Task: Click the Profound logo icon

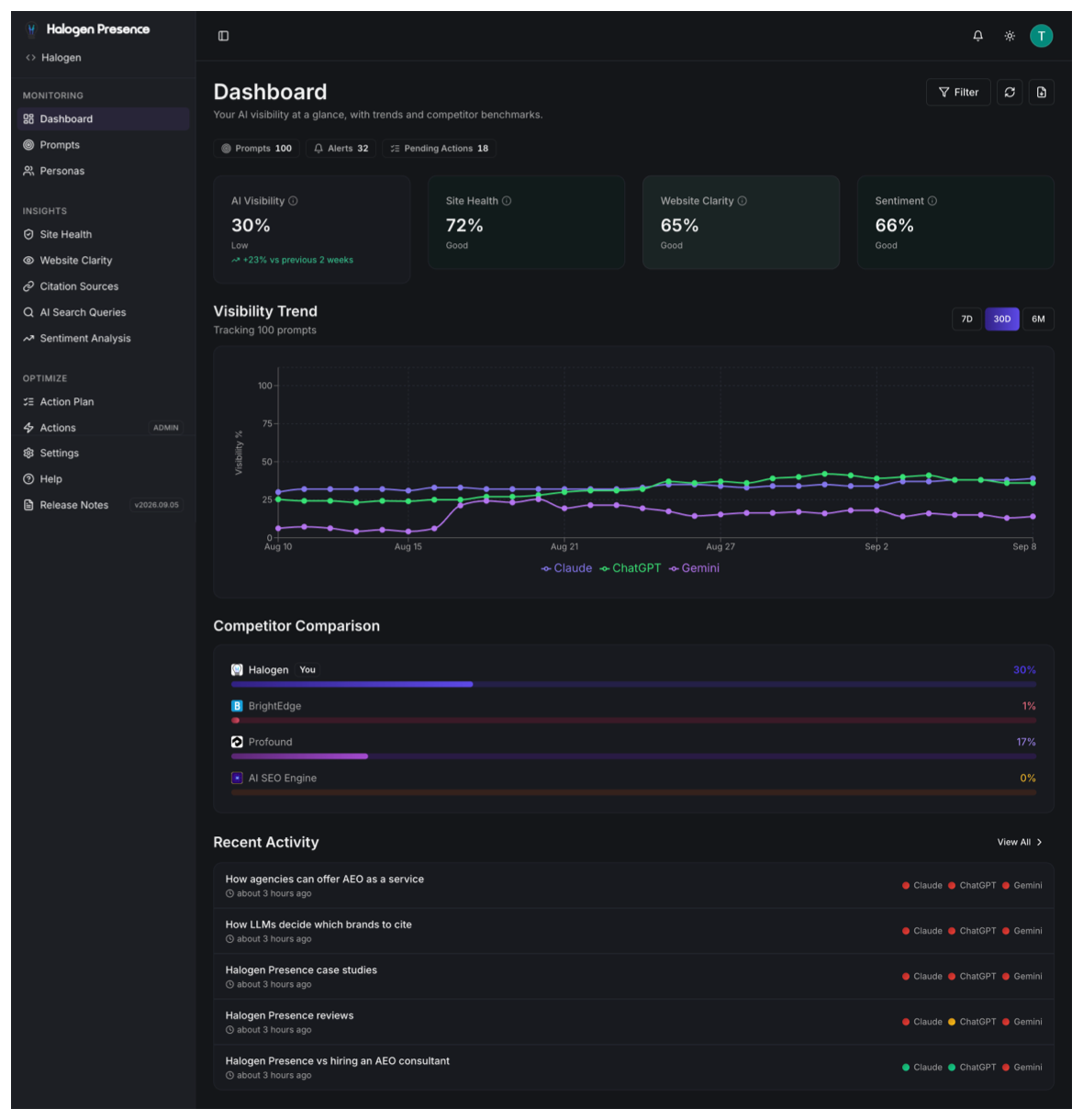Action: coord(237,742)
